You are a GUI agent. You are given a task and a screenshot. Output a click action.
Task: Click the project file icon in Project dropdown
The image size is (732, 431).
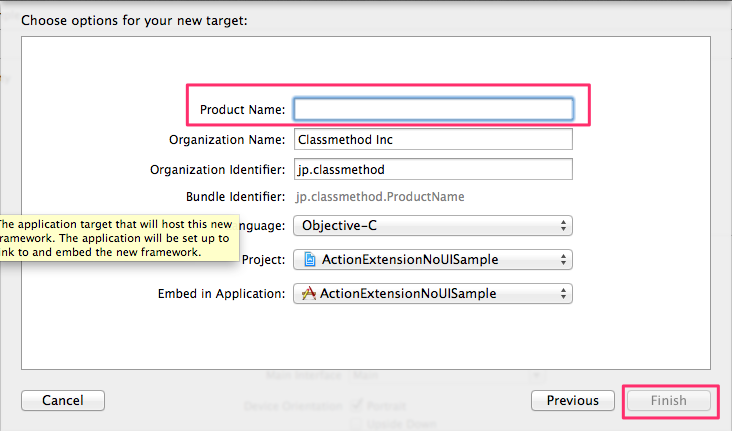tap(309, 260)
